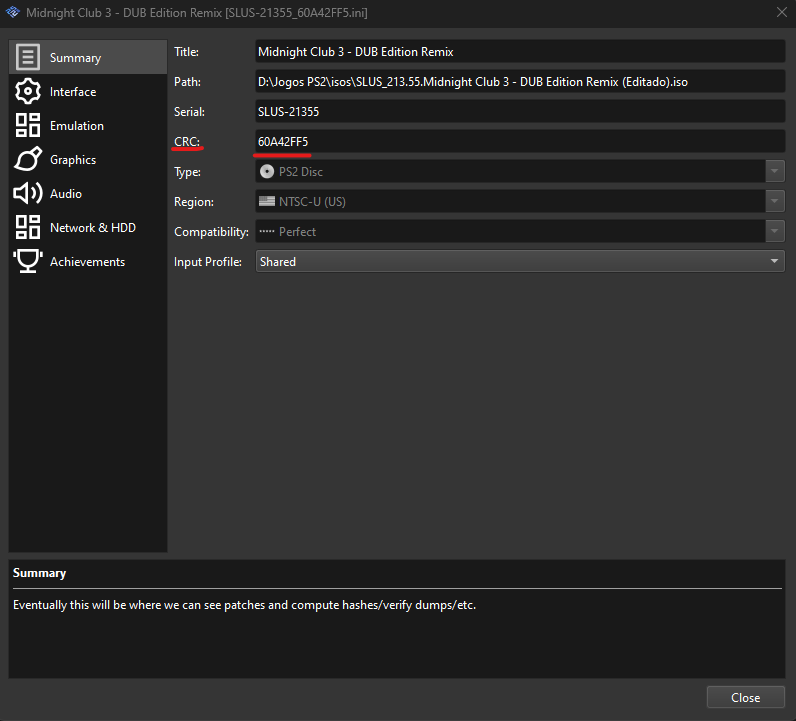Click the Title: label

186,52
